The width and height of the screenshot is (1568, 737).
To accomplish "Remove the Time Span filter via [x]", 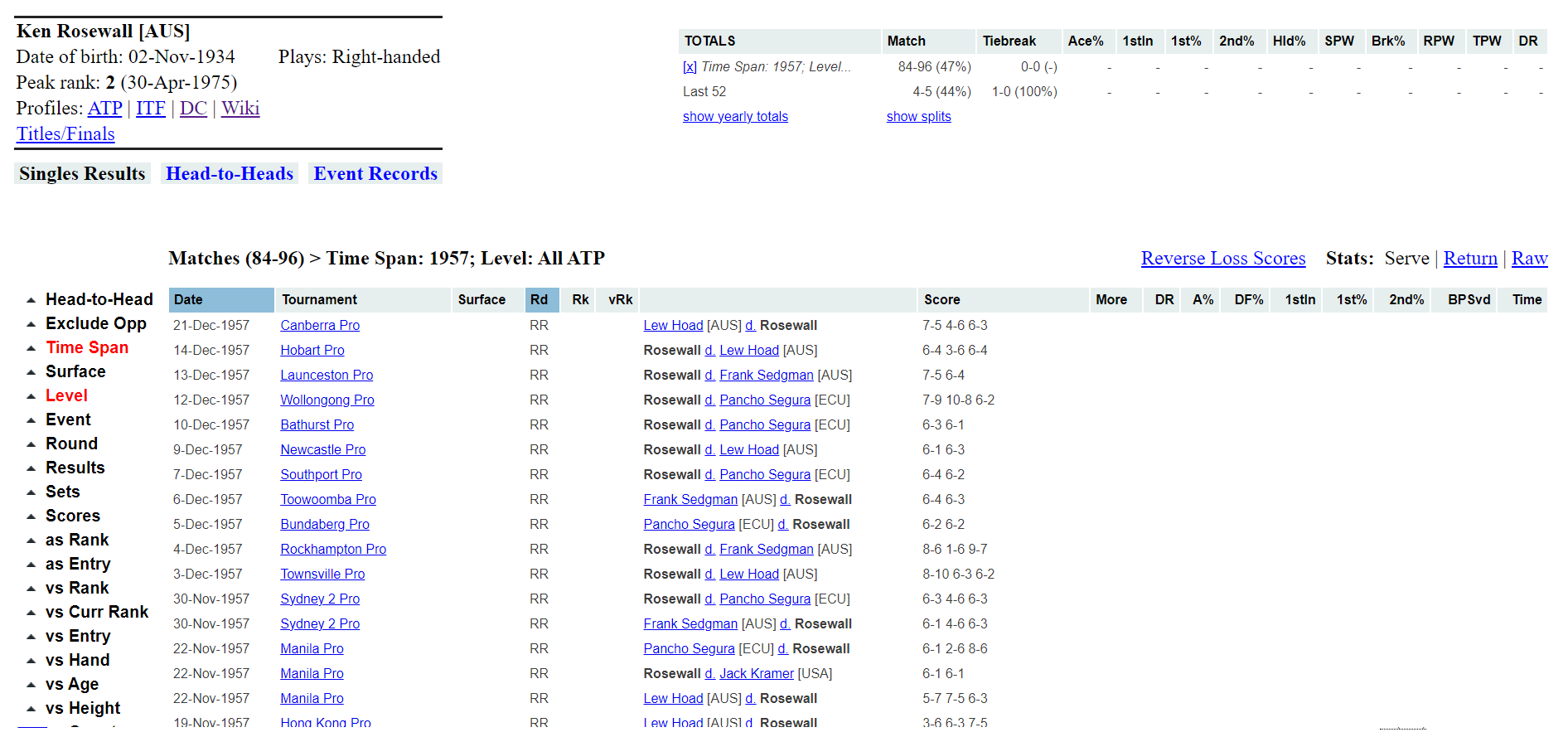I will click(690, 67).
